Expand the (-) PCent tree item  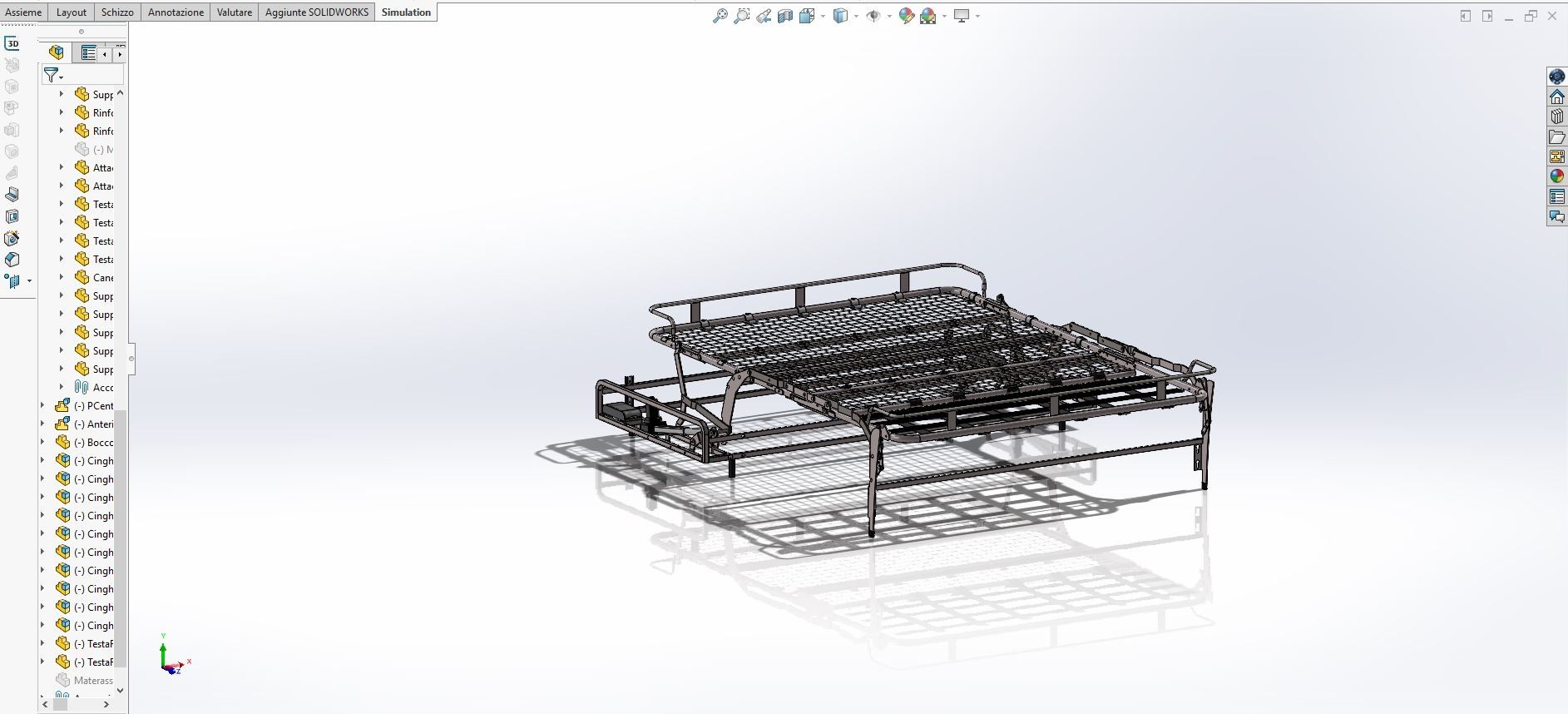click(x=43, y=405)
